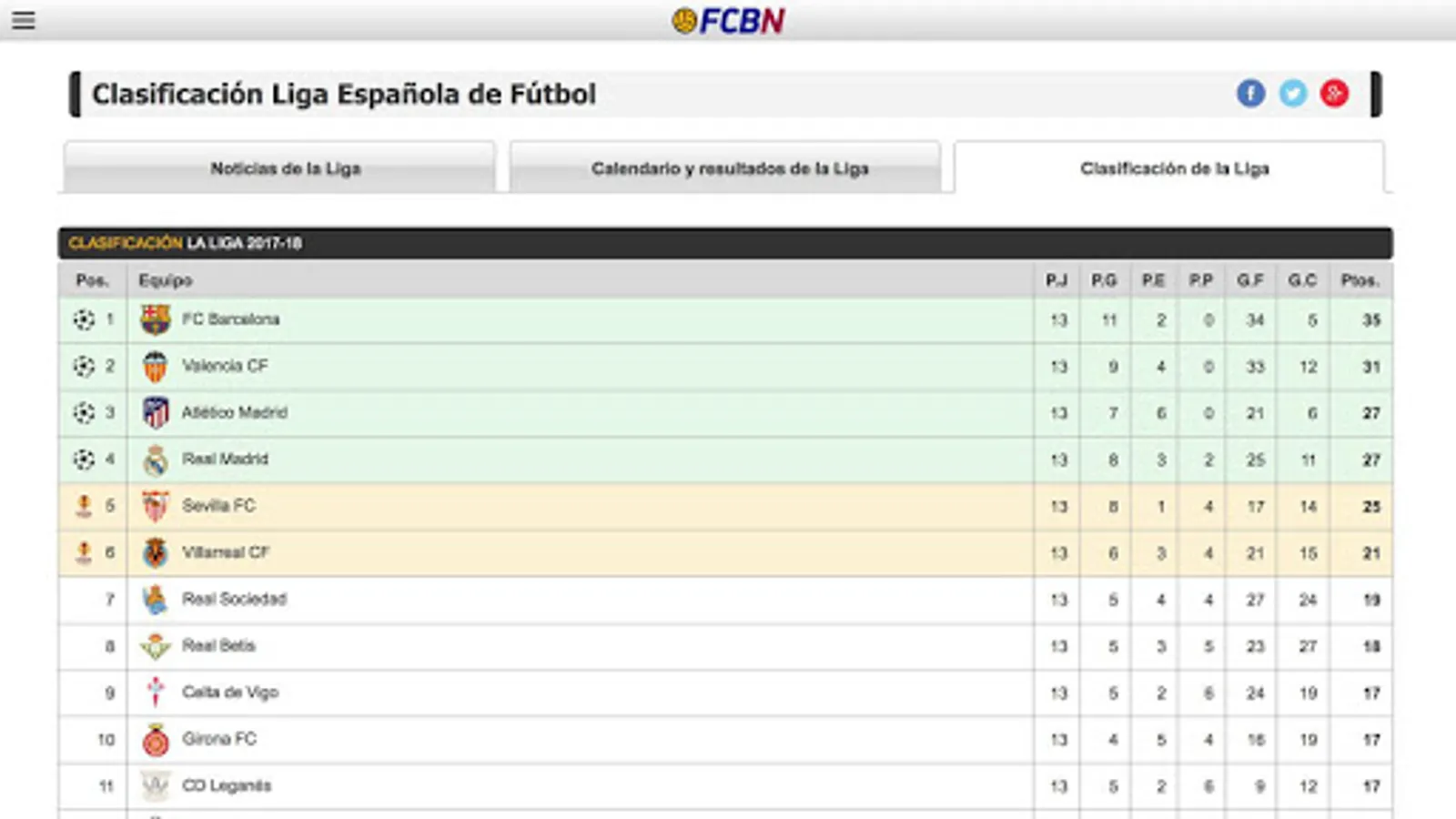The width and height of the screenshot is (1456, 819).
Task: Click the Real Madrid crest
Action: (x=156, y=460)
